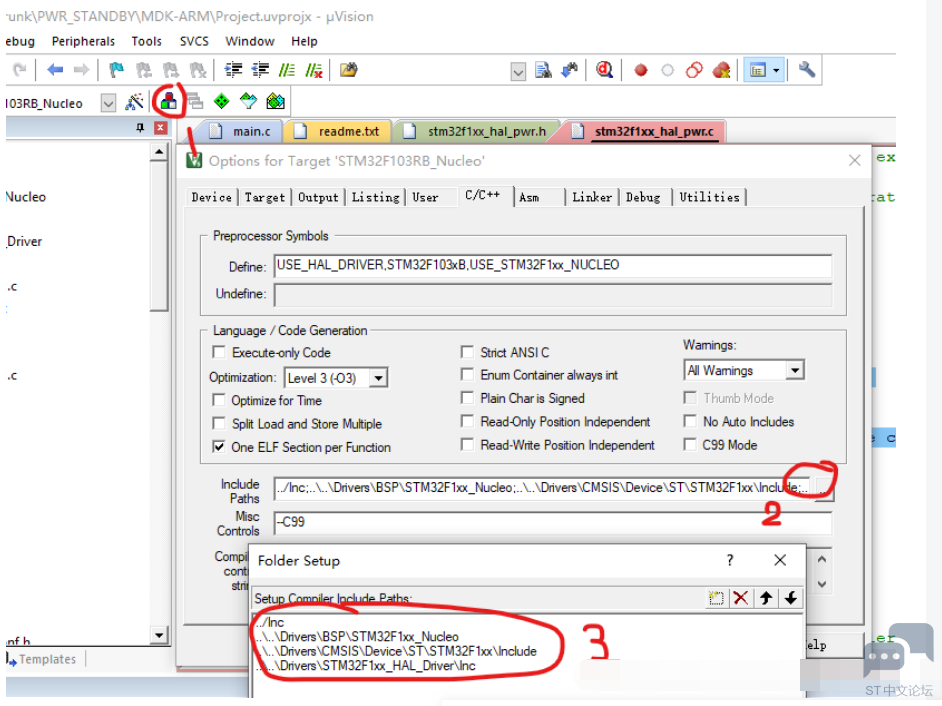
Task: Move include path down with arrow icon
Action: [791, 598]
